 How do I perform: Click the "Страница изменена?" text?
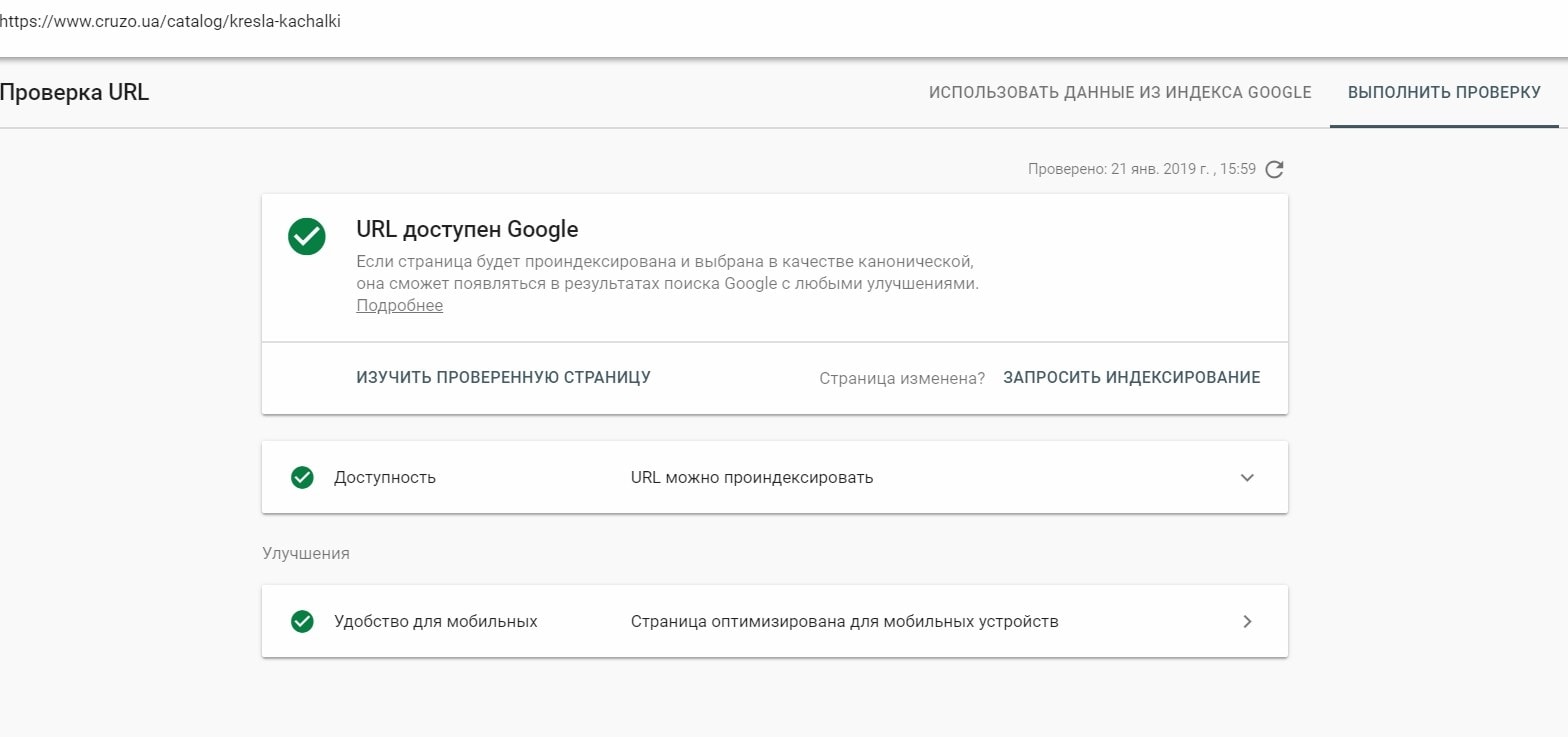pyautogui.click(x=902, y=378)
